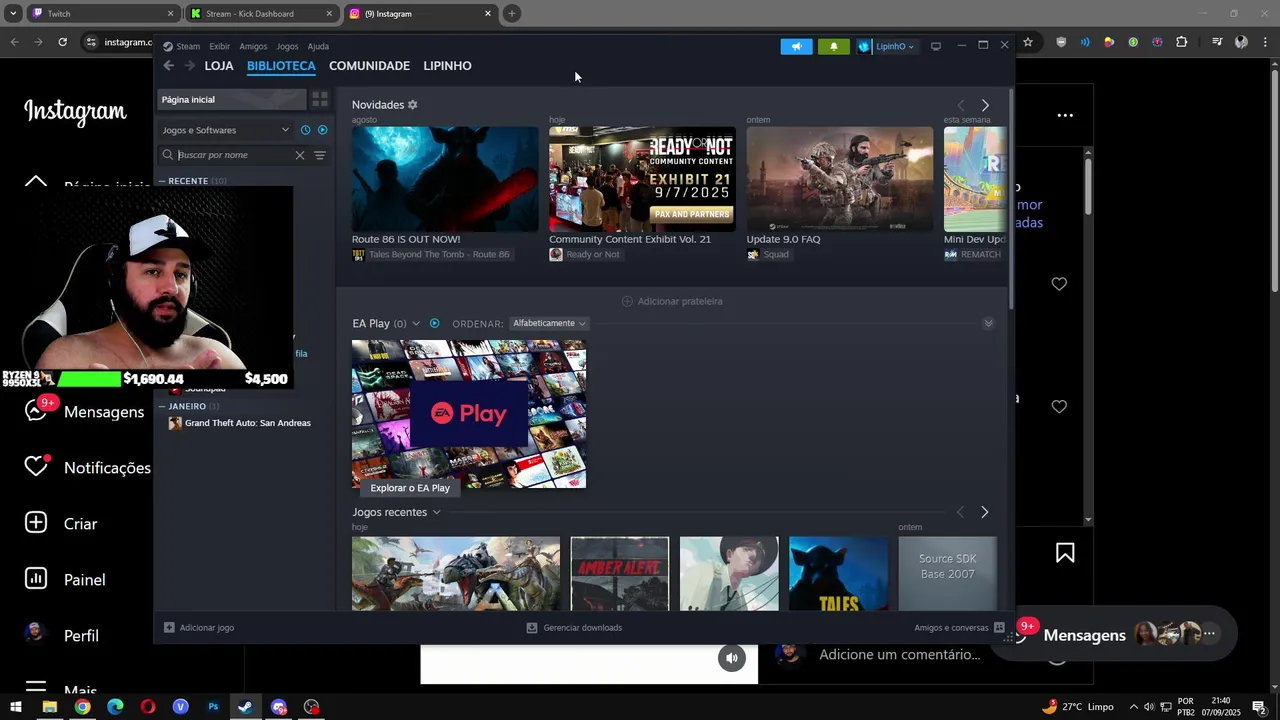Save Instagram post with bookmark icon
1280x720 pixels.
click(1065, 553)
